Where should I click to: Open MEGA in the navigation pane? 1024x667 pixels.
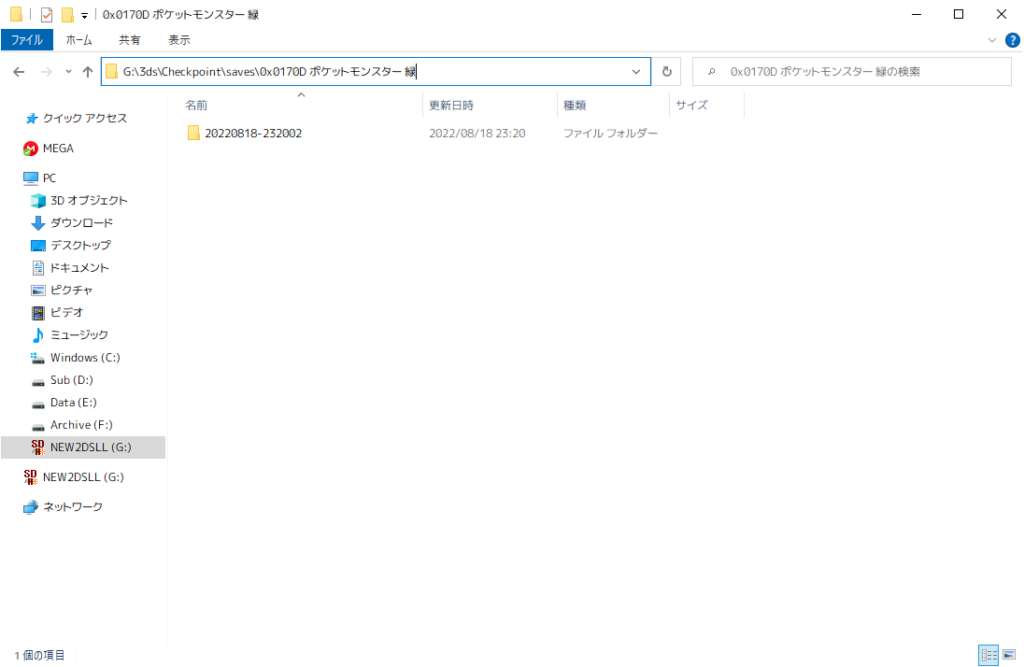tap(58, 148)
